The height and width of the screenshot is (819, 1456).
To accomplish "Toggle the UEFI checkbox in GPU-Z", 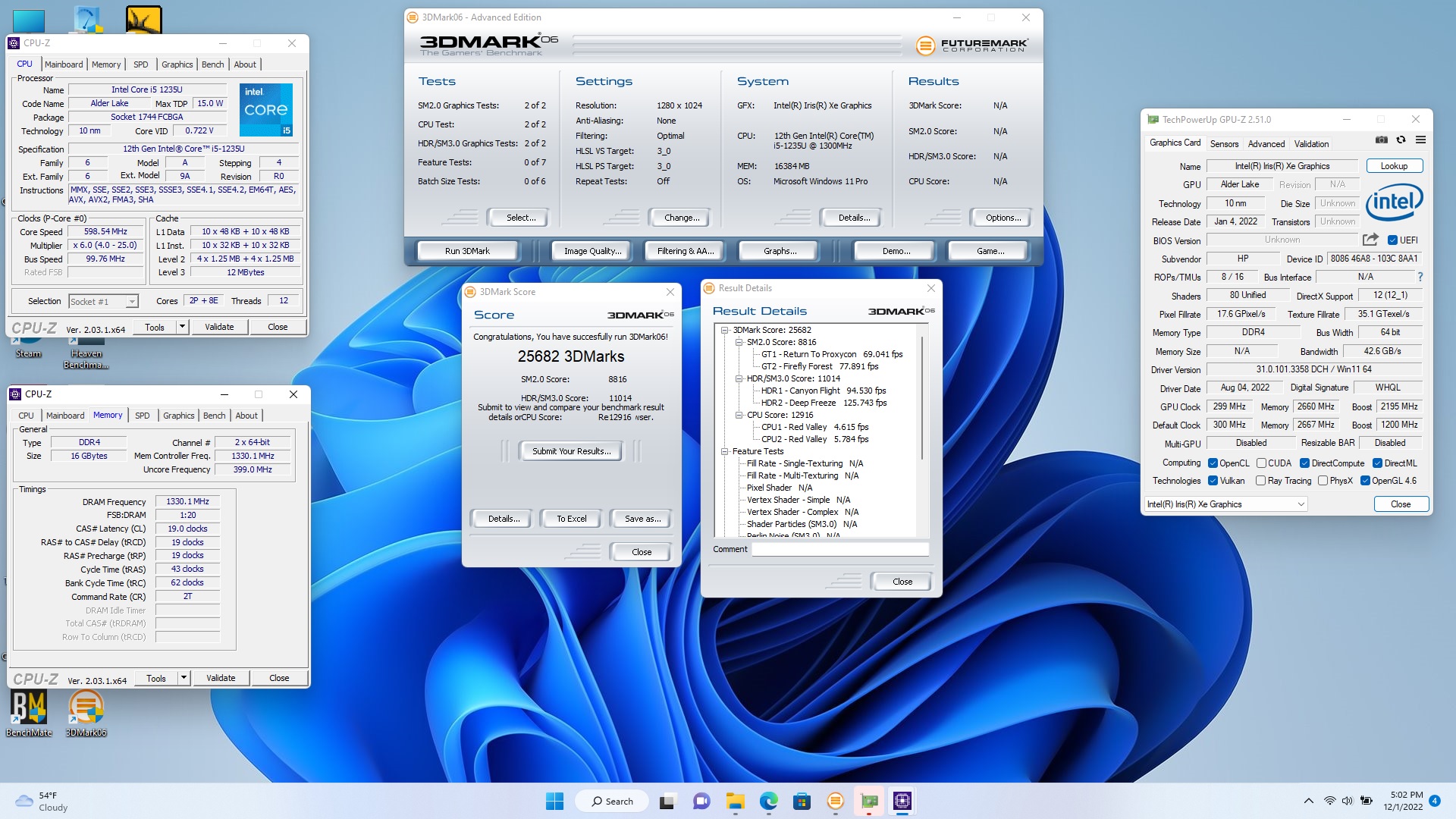I will (x=1392, y=240).
